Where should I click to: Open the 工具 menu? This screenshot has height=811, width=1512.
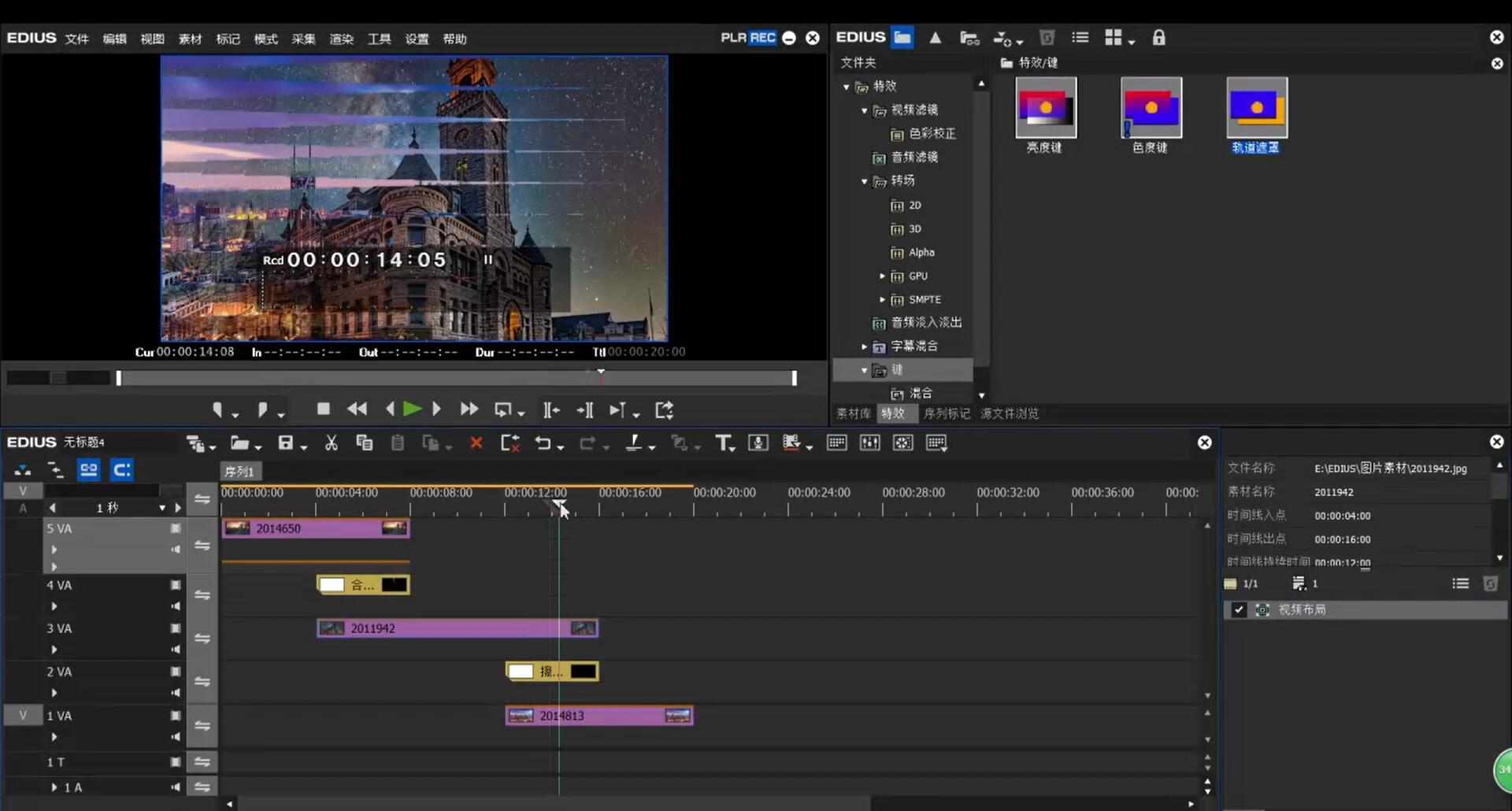380,39
